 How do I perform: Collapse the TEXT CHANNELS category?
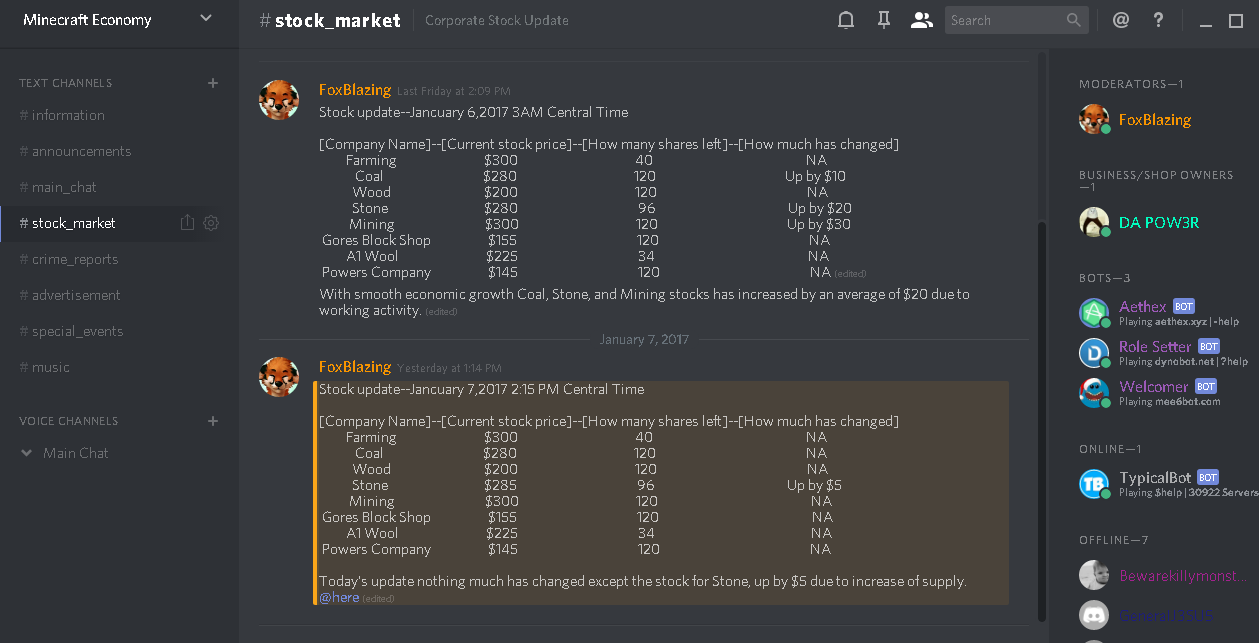click(x=66, y=83)
